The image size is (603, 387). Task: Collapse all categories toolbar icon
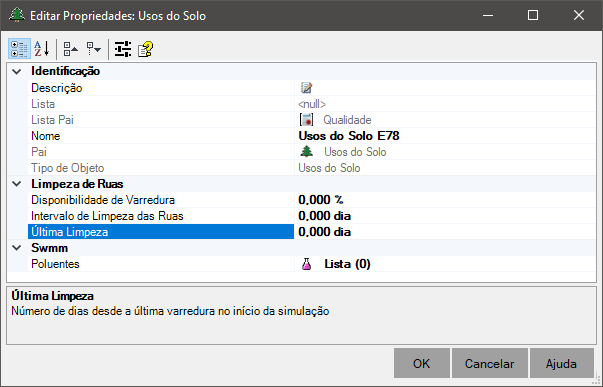(71, 49)
